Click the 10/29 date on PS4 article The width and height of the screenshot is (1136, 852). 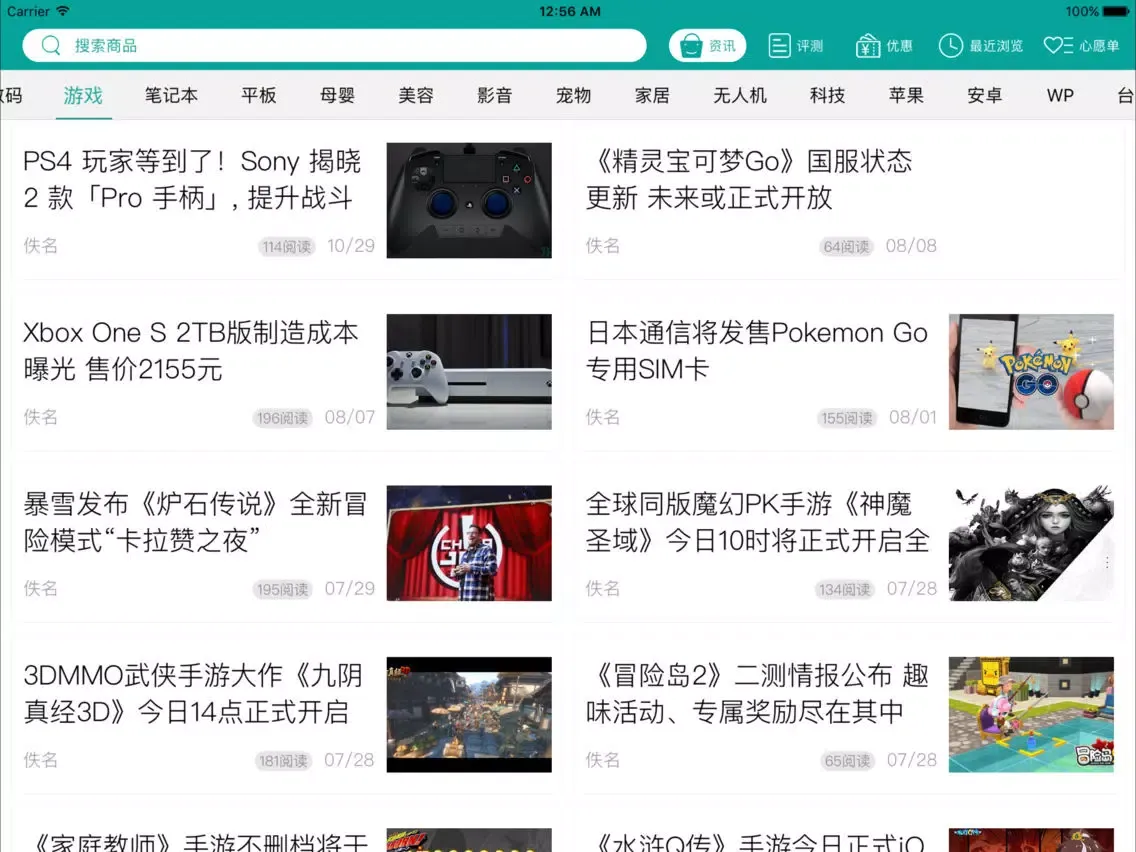click(x=351, y=246)
